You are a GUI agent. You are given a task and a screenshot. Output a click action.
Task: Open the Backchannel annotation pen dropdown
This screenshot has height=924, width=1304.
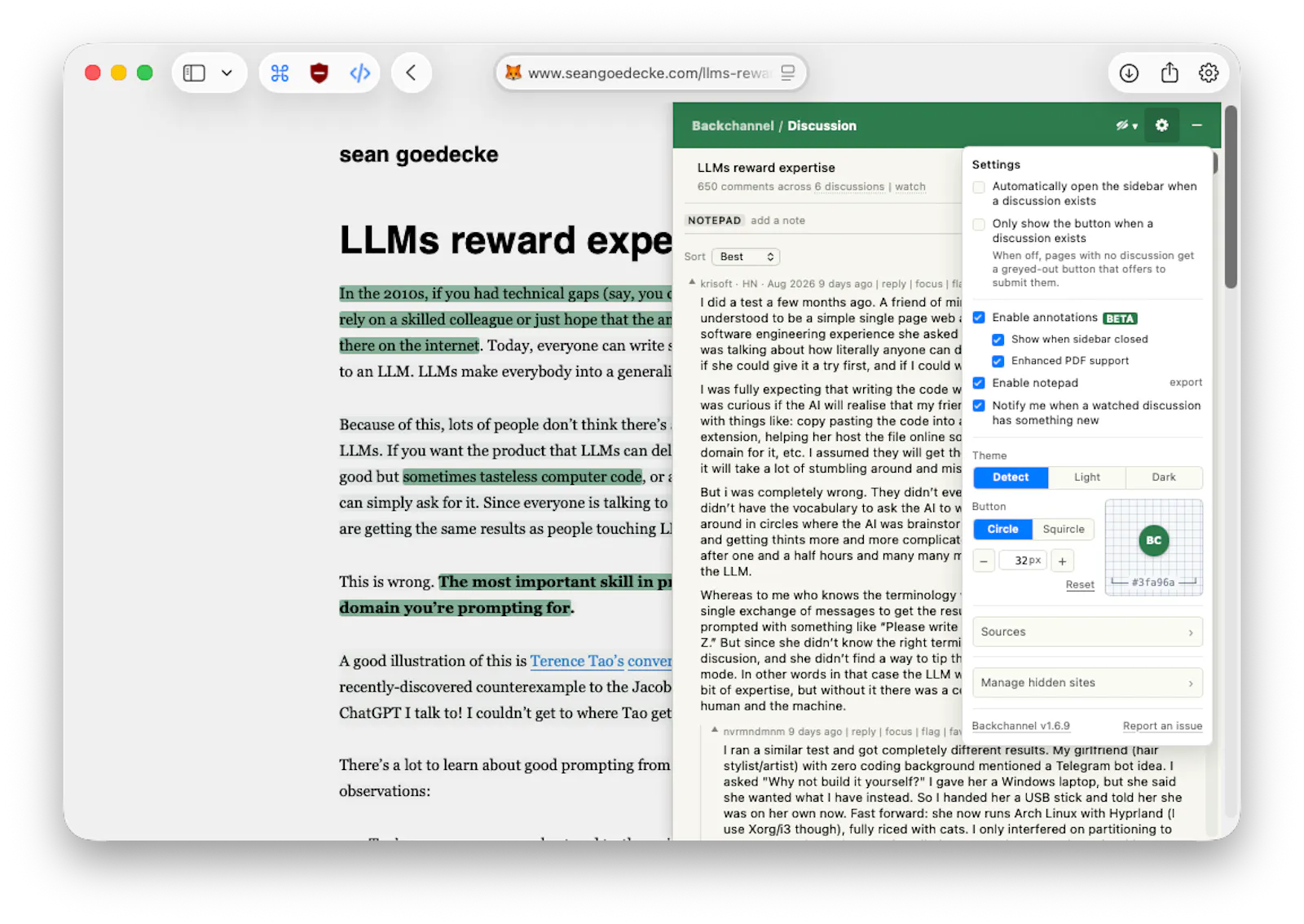pyautogui.click(x=1126, y=125)
